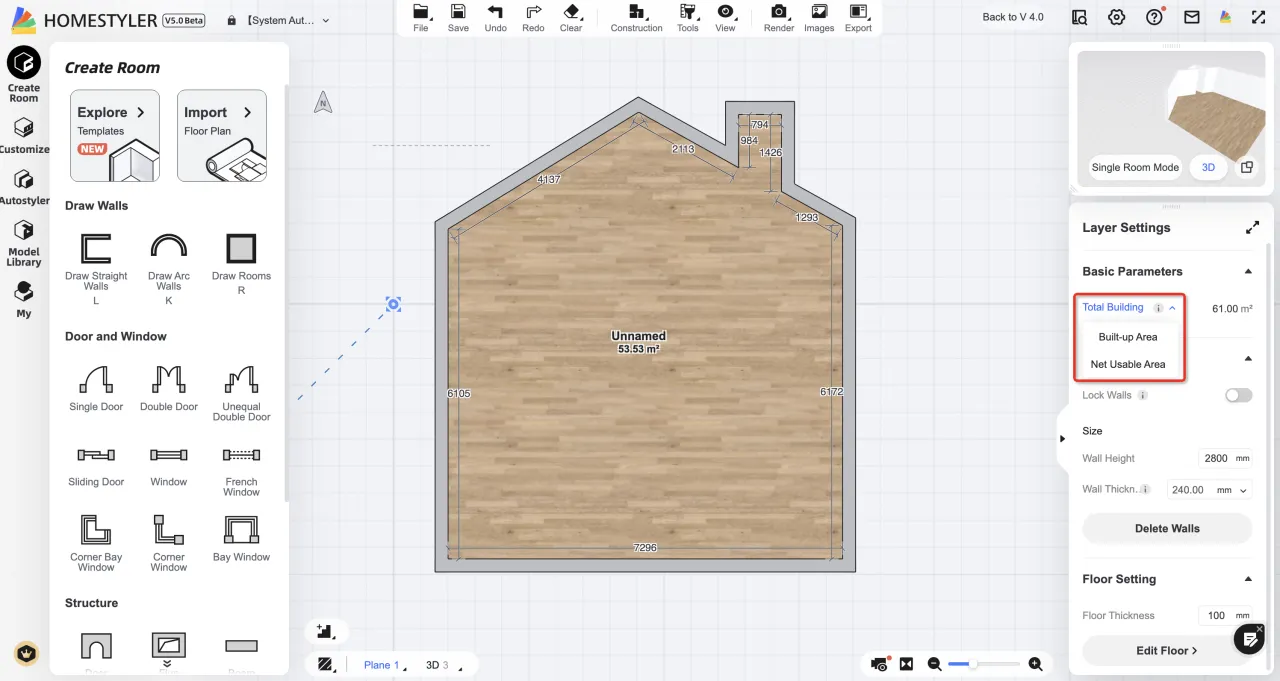Pick the Unequal Double Door item
Screen dimensions: 1280x681
241,392
